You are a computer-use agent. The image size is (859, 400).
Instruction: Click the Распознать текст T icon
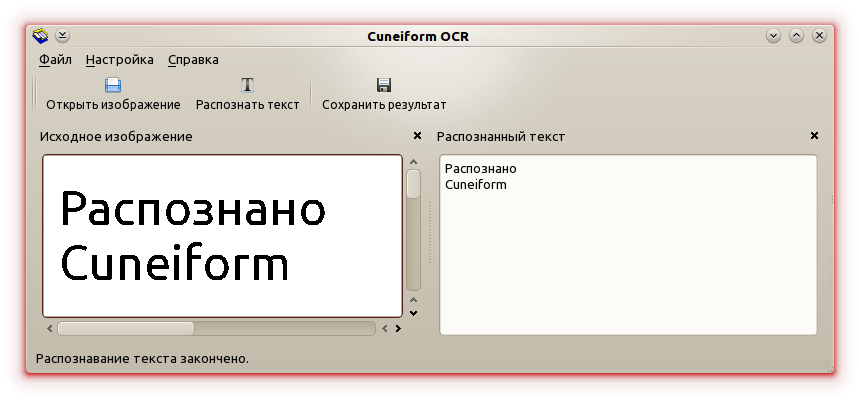pyautogui.click(x=248, y=85)
